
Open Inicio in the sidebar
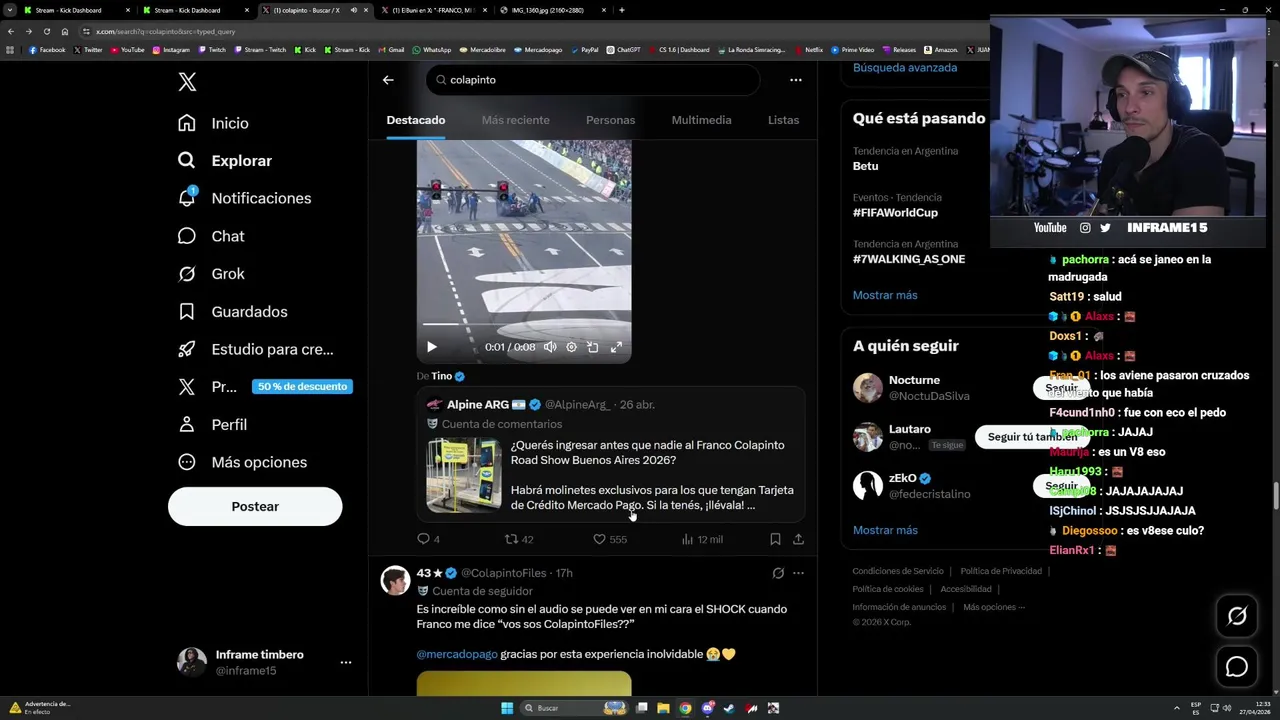click(x=213, y=123)
